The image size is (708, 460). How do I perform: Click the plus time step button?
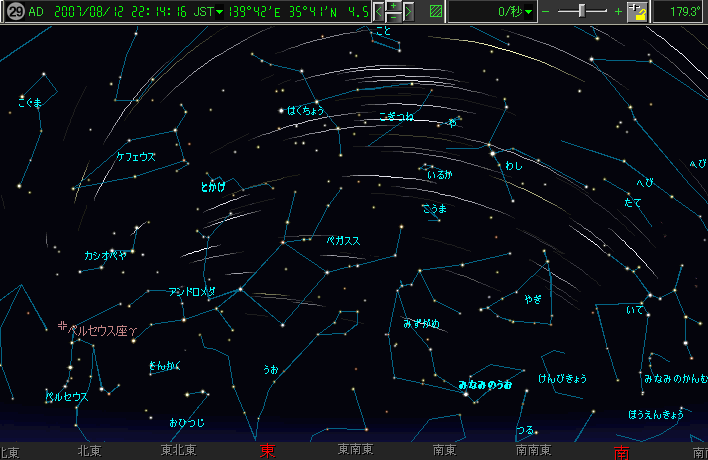point(394,7)
